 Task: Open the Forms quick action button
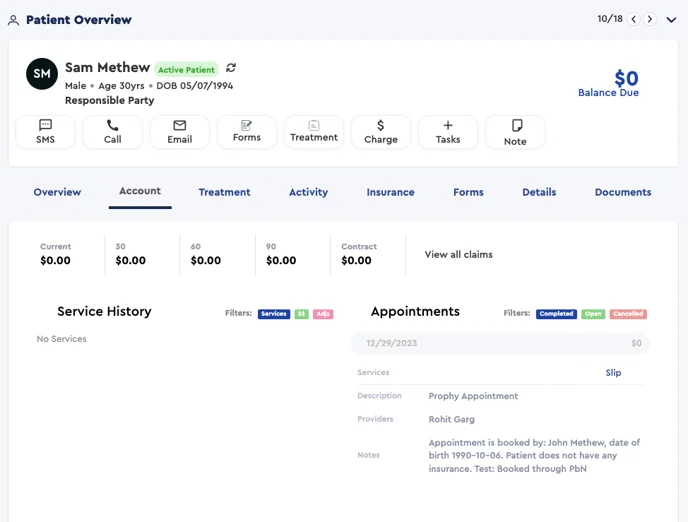point(247,132)
